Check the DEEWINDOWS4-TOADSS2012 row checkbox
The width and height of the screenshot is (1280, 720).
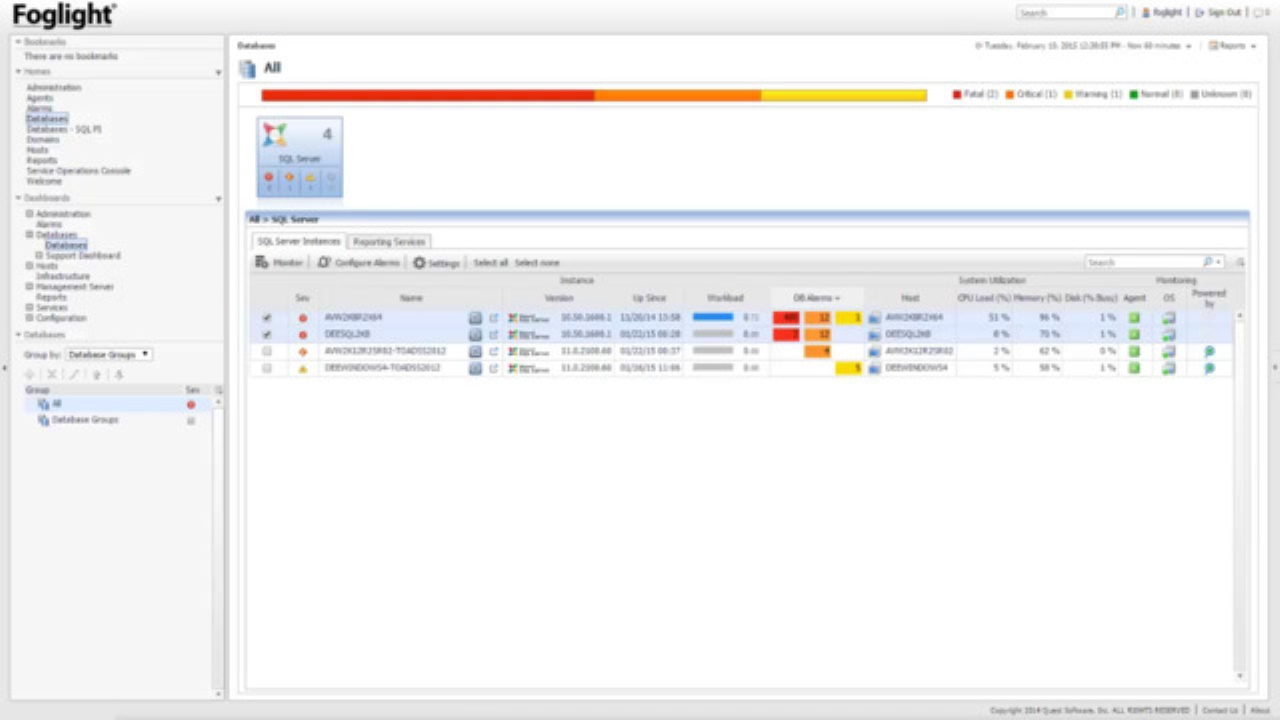(266, 368)
